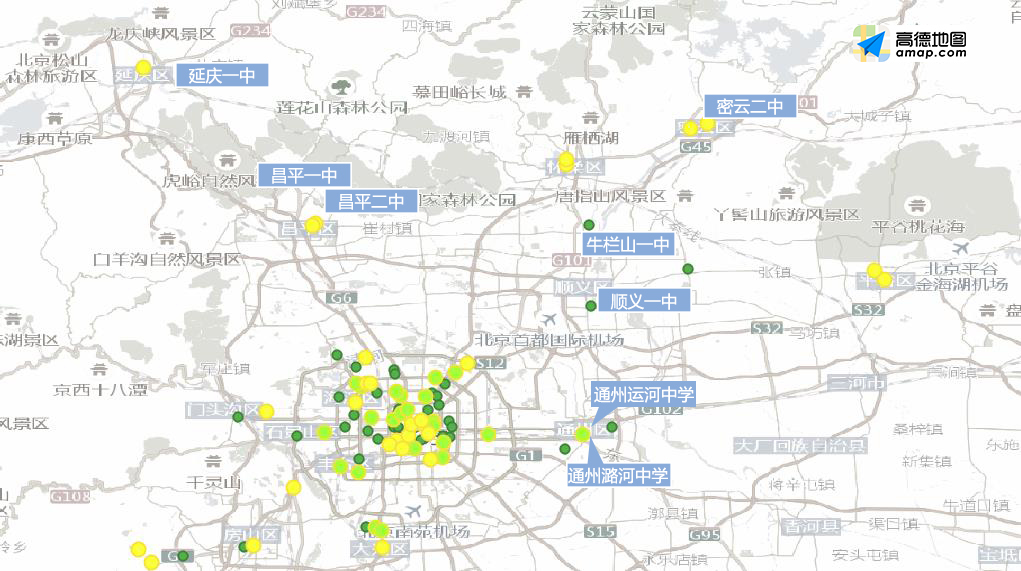Click the yellow marker right of 门头沟区

[x=266, y=410]
